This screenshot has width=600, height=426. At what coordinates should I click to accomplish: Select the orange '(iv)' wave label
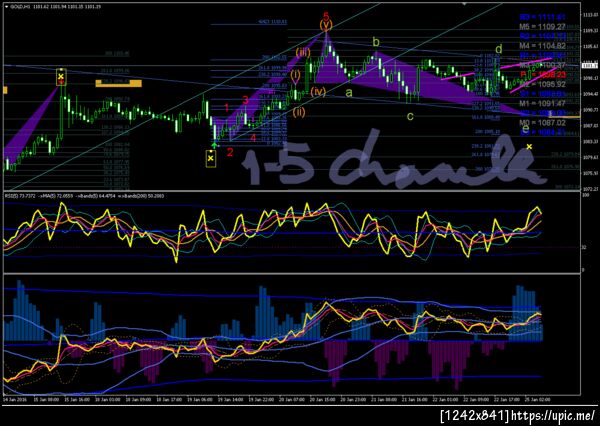pos(318,91)
